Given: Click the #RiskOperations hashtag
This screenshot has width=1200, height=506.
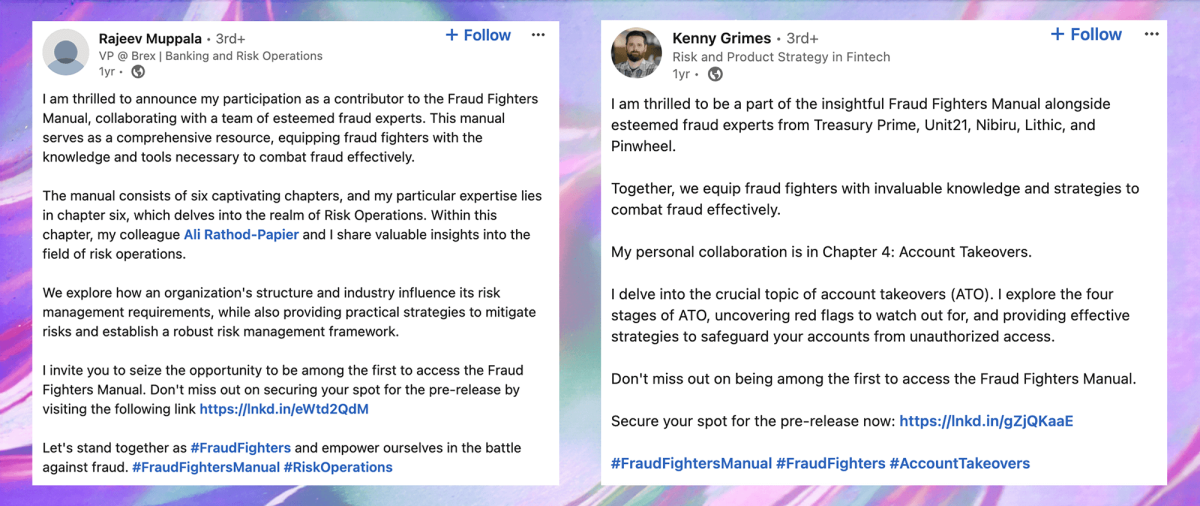Looking at the screenshot, I should pyautogui.click(x=338, y=467).
